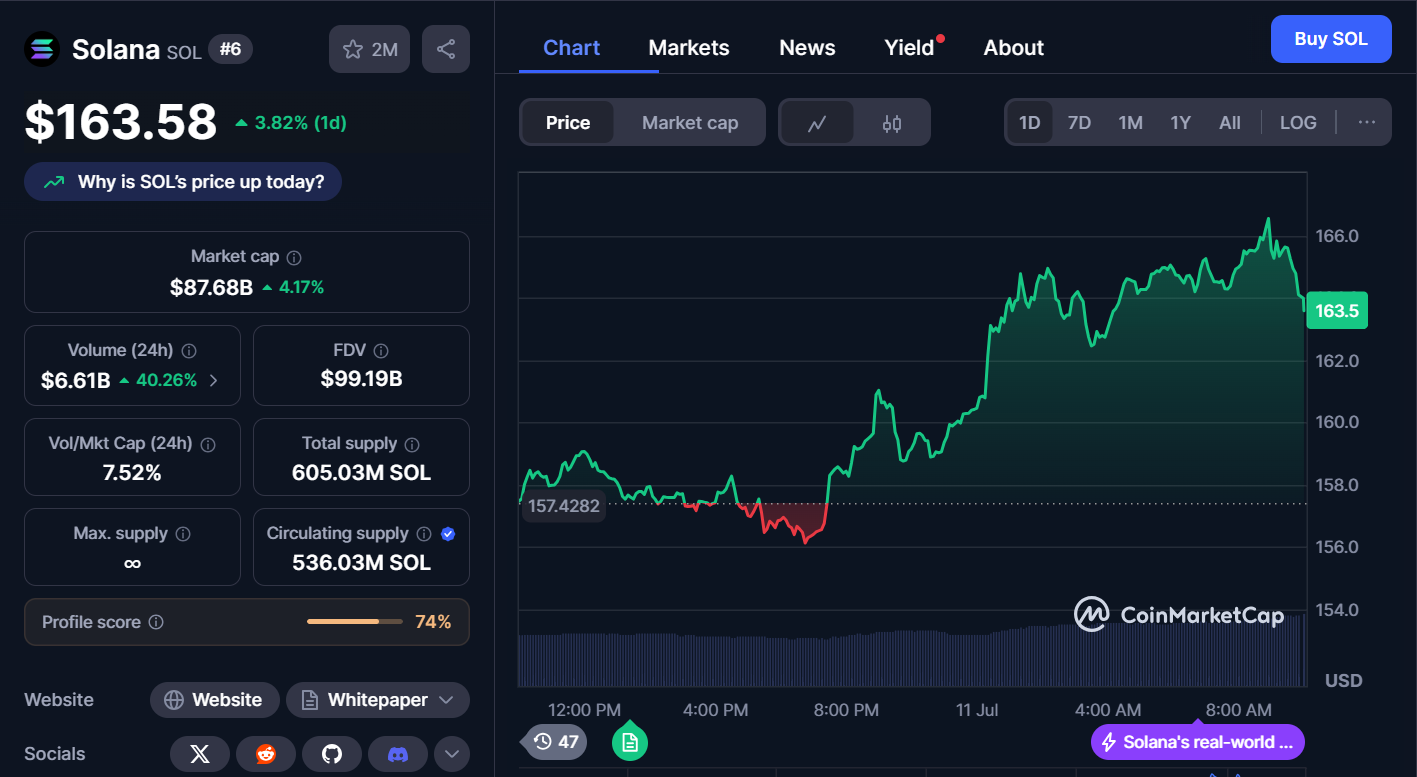This screenshot has height=777, width=1417.
Task: Switch to the News tab
Action: [807, 48]
